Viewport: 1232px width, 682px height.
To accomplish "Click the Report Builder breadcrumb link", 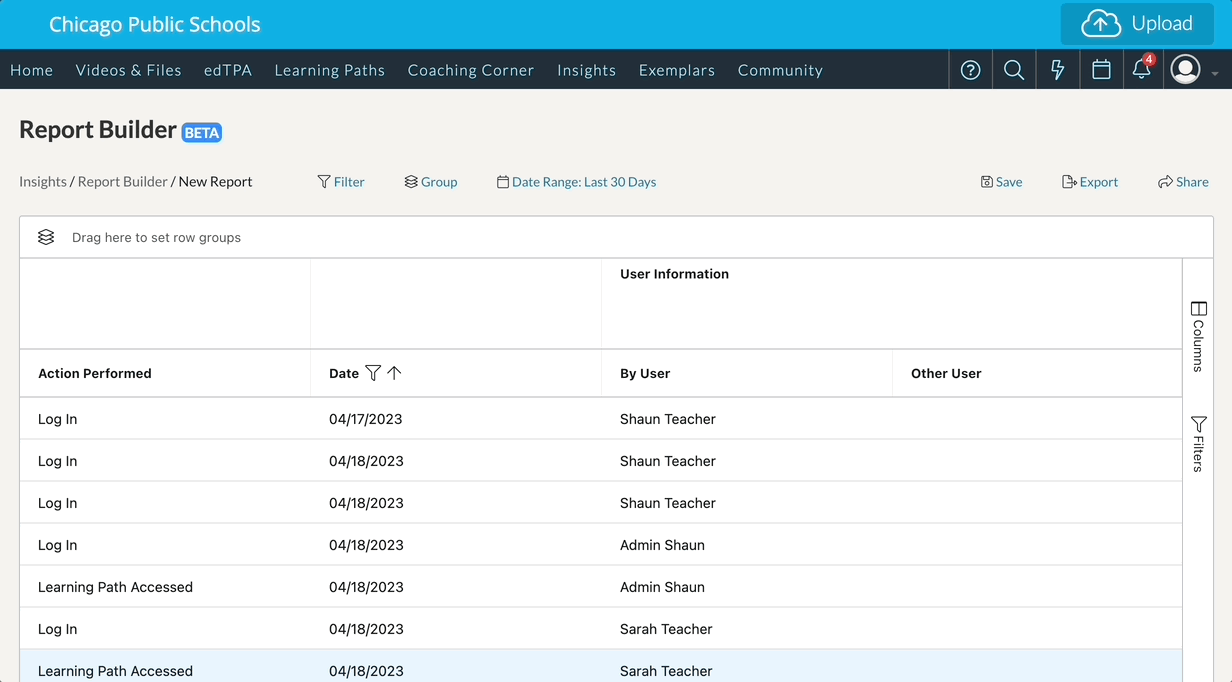I will pos(122,182).
